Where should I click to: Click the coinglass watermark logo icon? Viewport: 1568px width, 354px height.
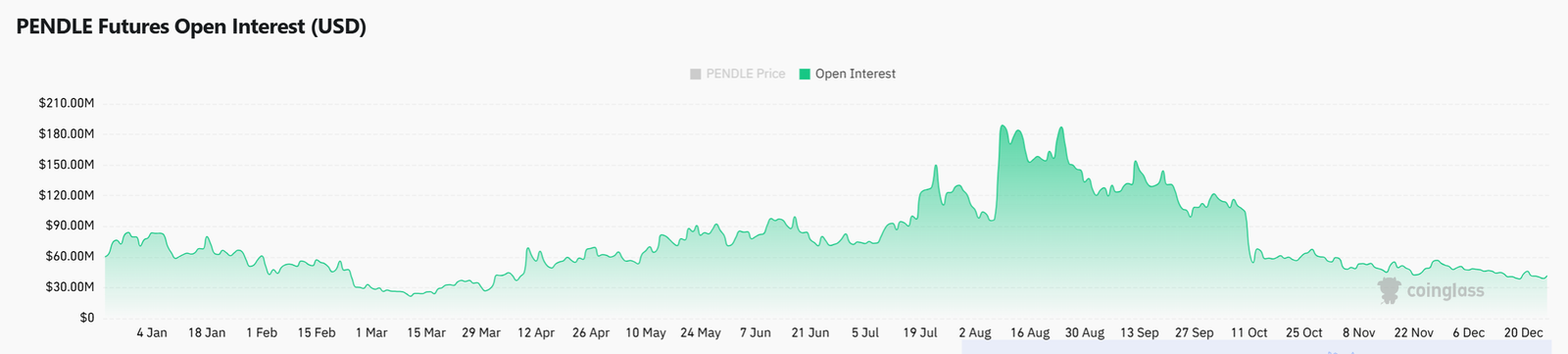pos(1389,290)
